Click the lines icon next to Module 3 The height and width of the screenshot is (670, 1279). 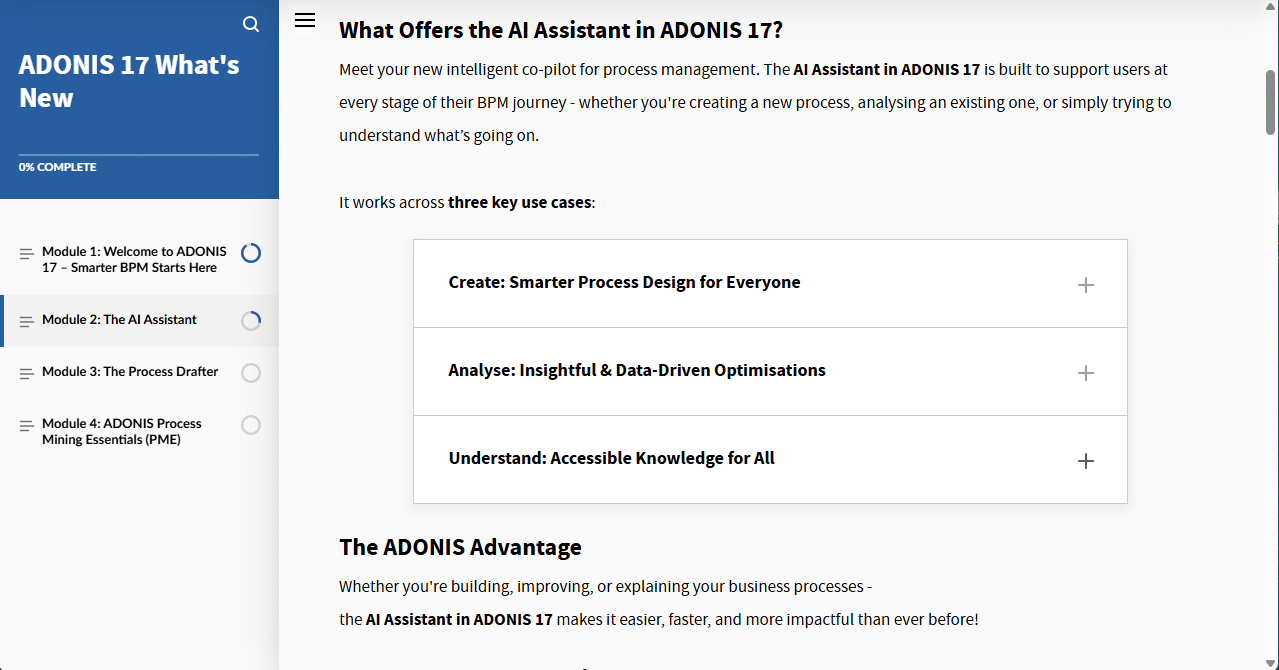(x=24, y=372)
